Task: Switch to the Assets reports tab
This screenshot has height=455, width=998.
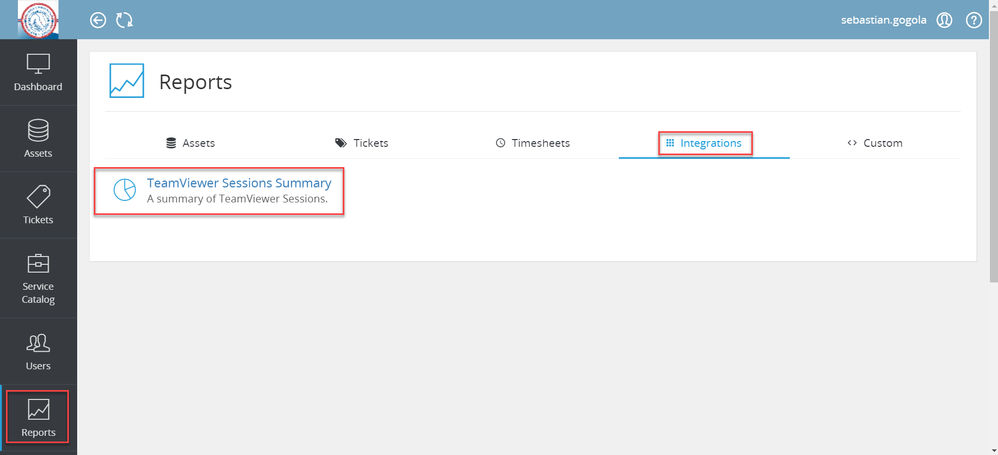Action: pos(190,143)
